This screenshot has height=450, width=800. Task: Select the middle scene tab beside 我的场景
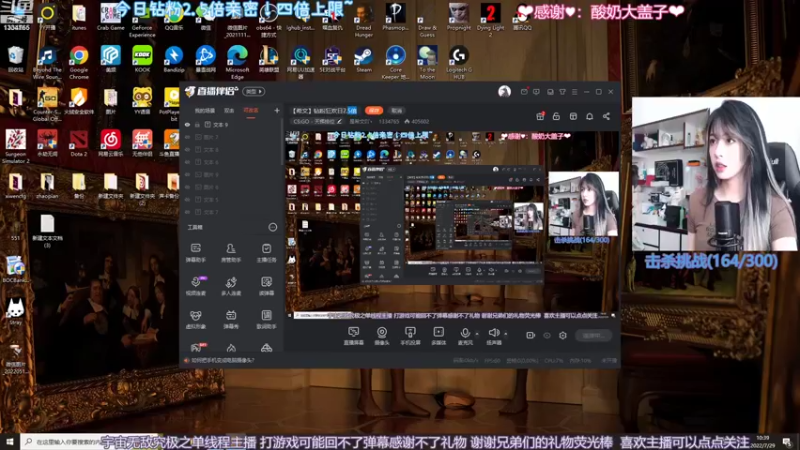click(x=229, y=111)
